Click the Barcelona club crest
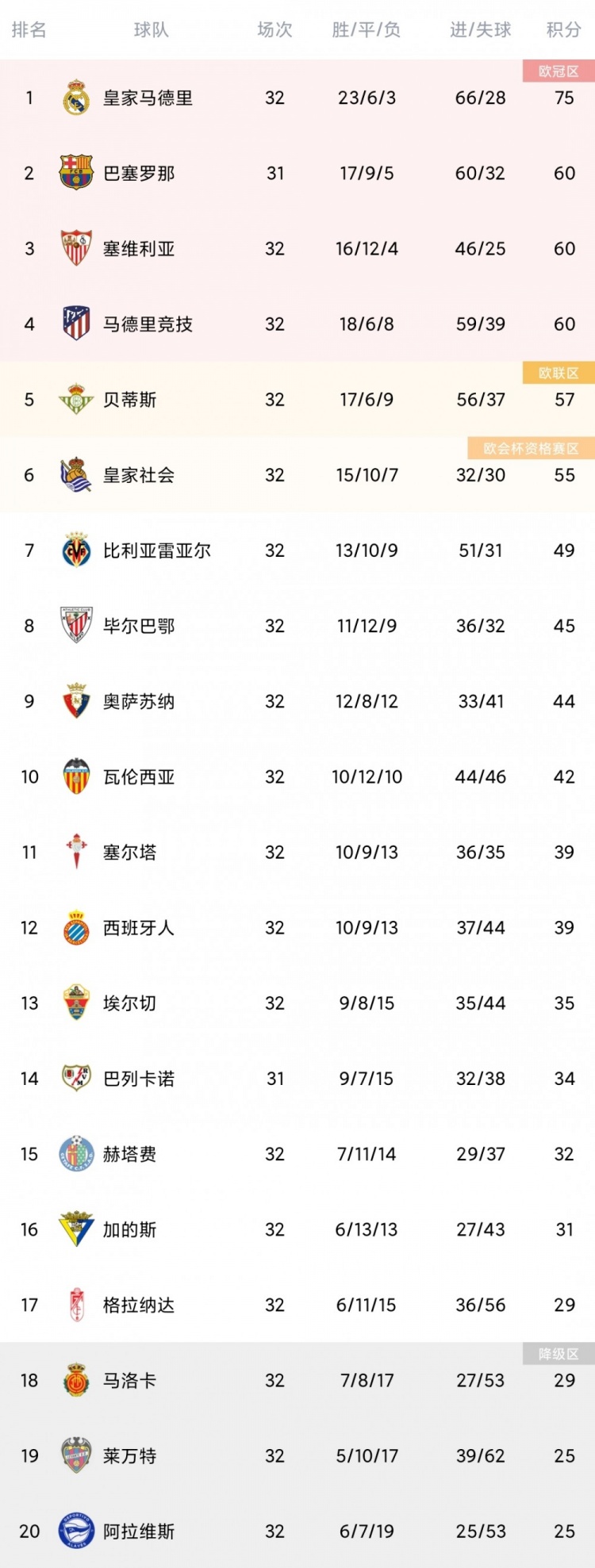 coord(76,173)
